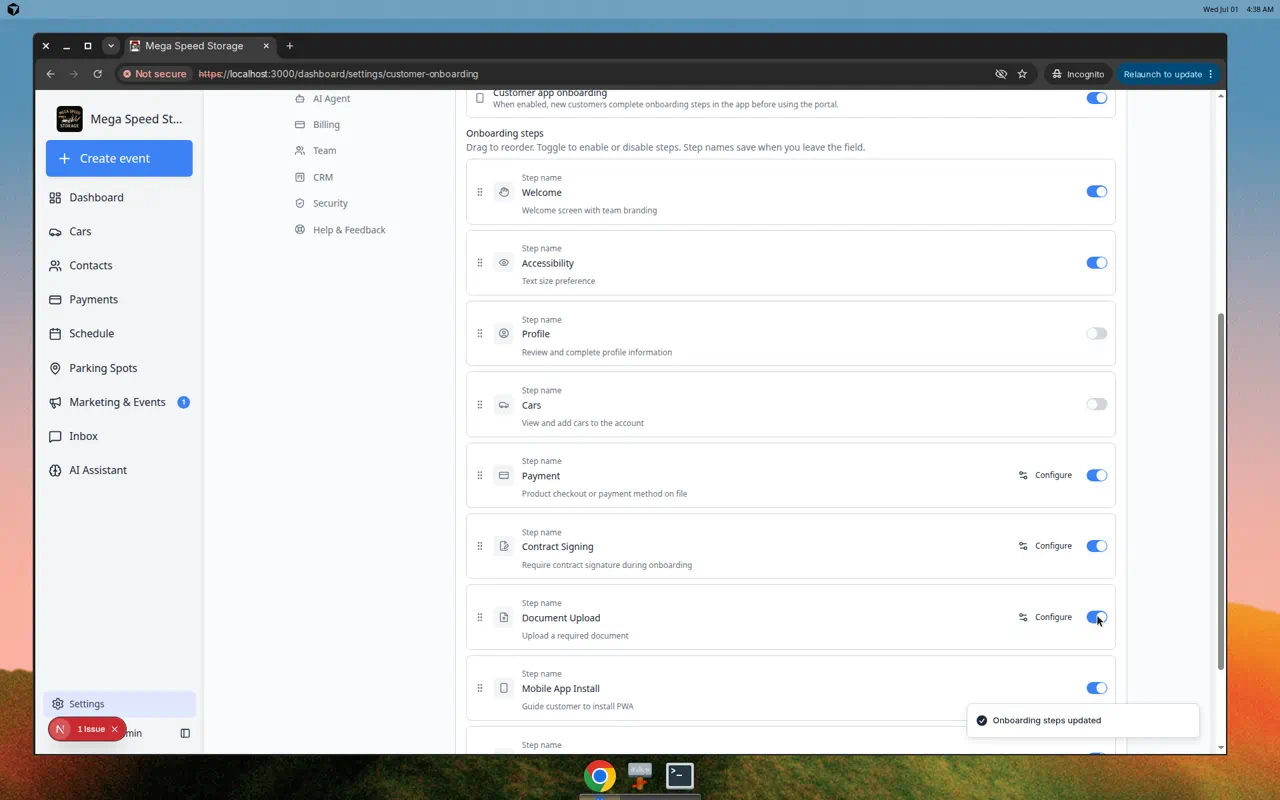Disable the Payment step toggle

click(1097, 476)
